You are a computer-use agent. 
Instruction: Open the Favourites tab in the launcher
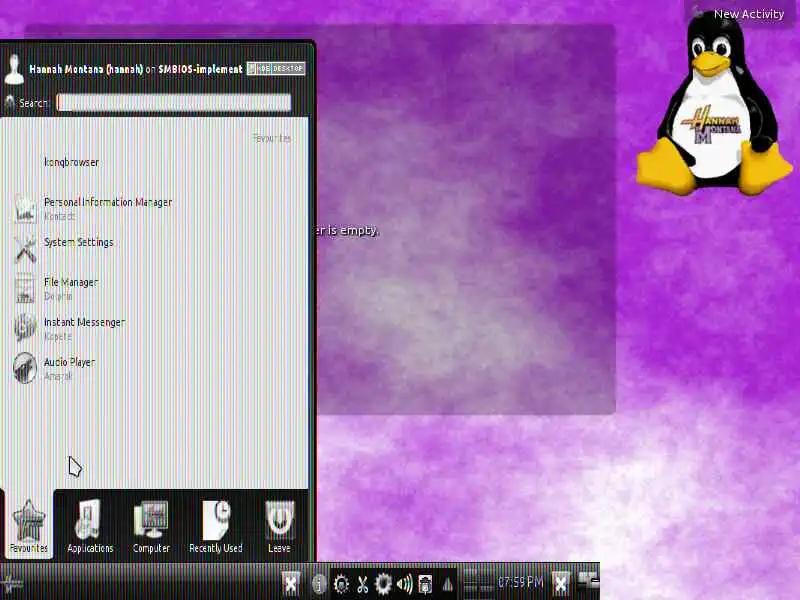[28, 526]
